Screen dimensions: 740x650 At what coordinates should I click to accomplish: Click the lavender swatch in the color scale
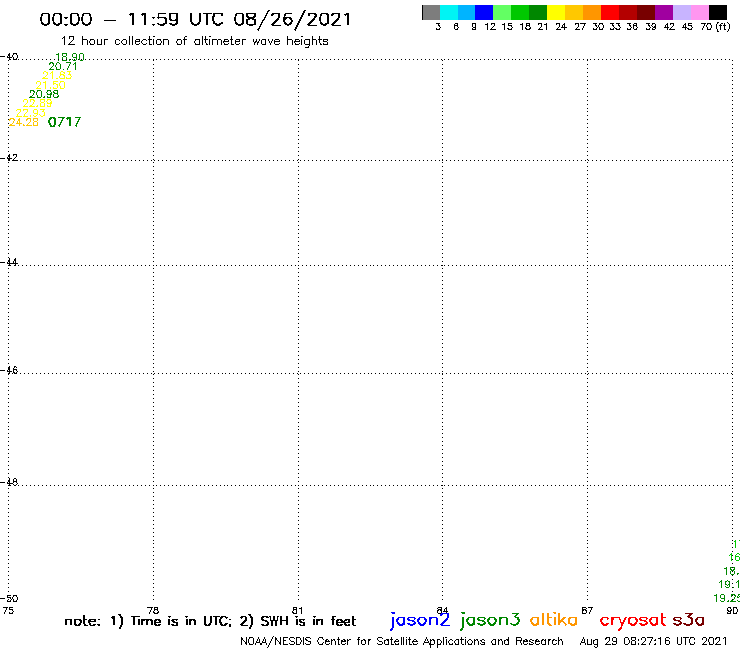coord(681,12)
